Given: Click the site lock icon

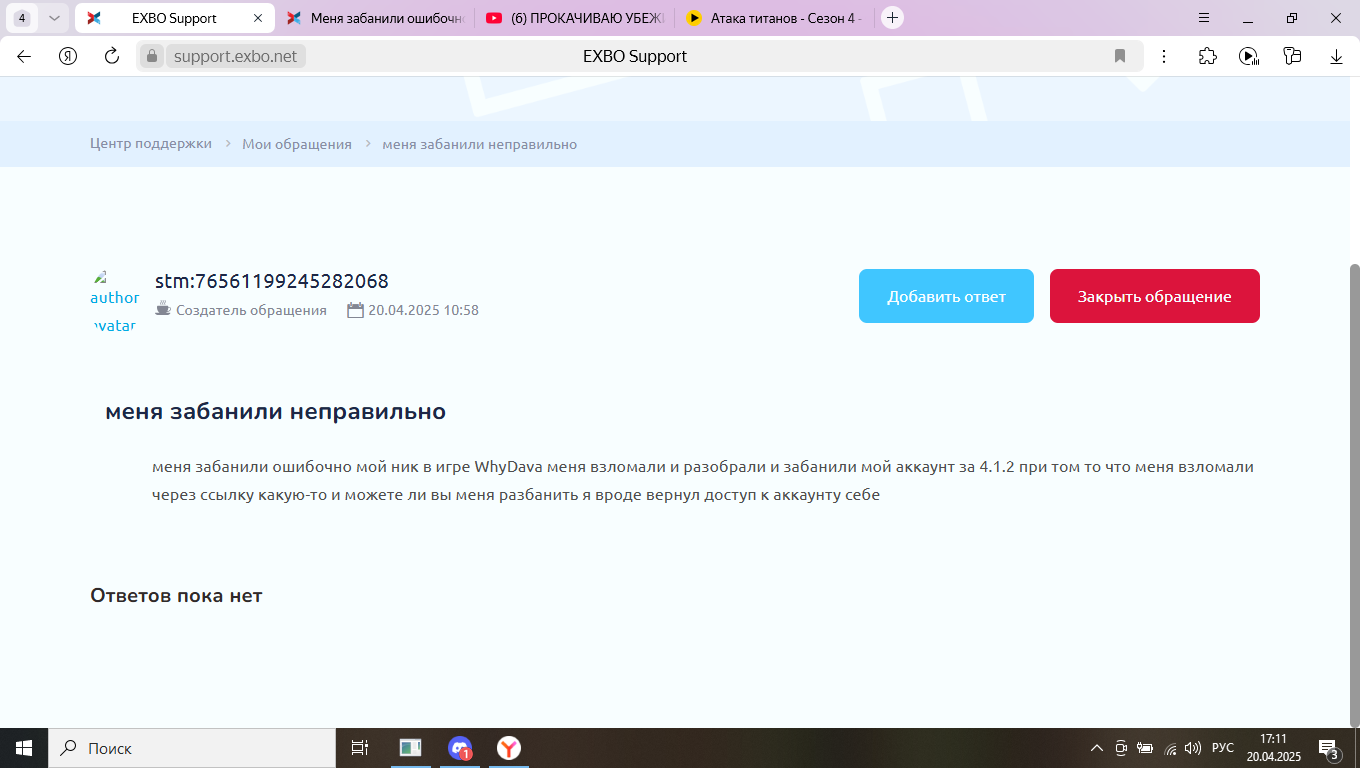Looking at the screenshot, I should pyautogui.click(x=152, y=57).
